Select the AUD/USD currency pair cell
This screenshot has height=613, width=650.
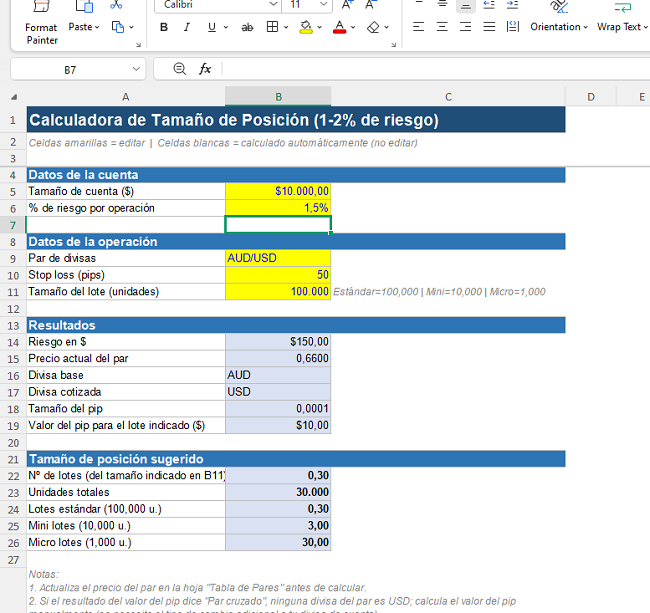[x=278, y=258]
